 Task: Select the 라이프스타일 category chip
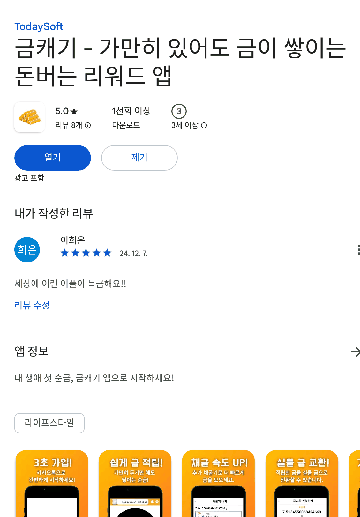tap(49, 423)
